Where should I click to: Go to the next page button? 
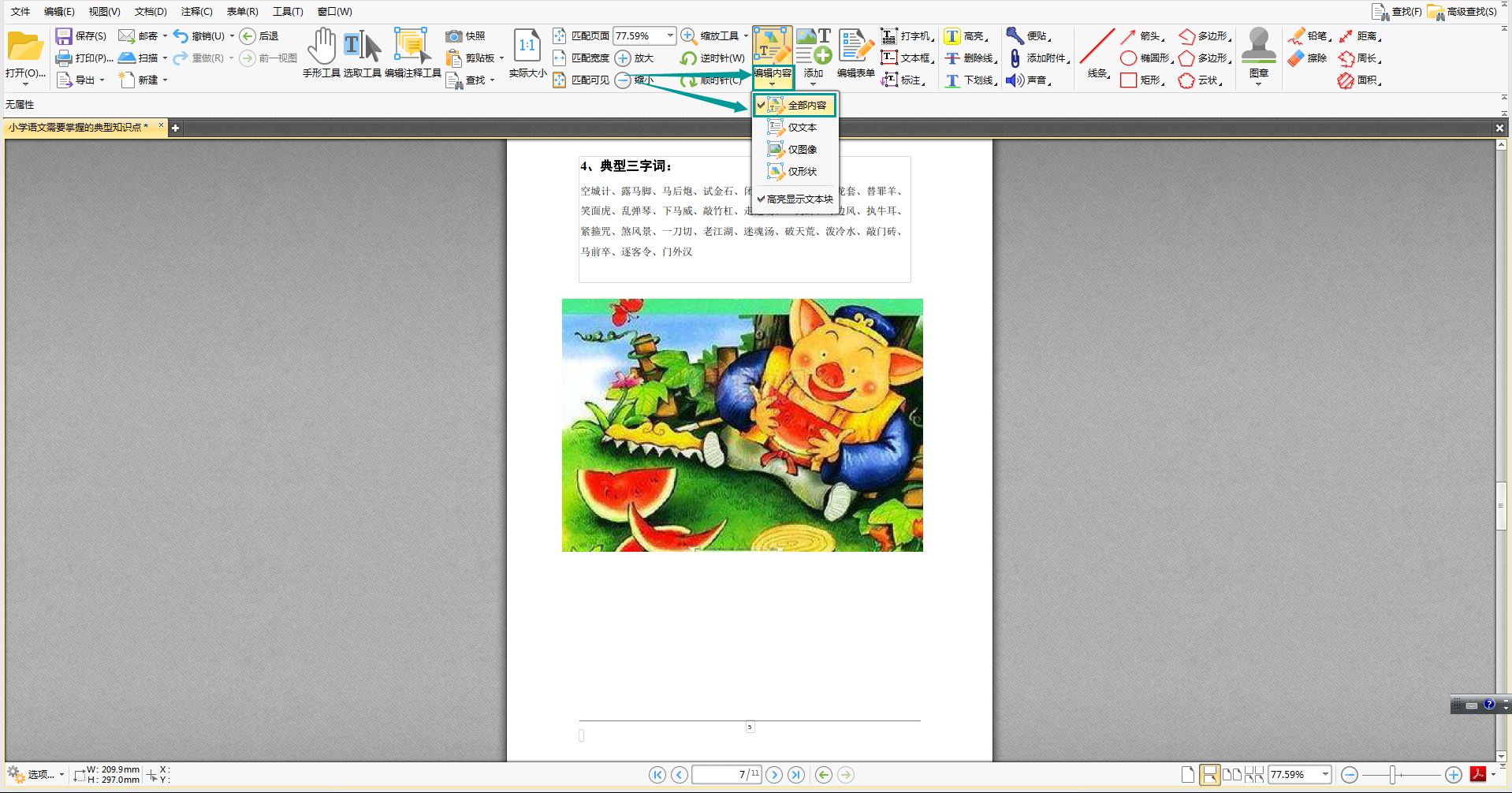775,775
